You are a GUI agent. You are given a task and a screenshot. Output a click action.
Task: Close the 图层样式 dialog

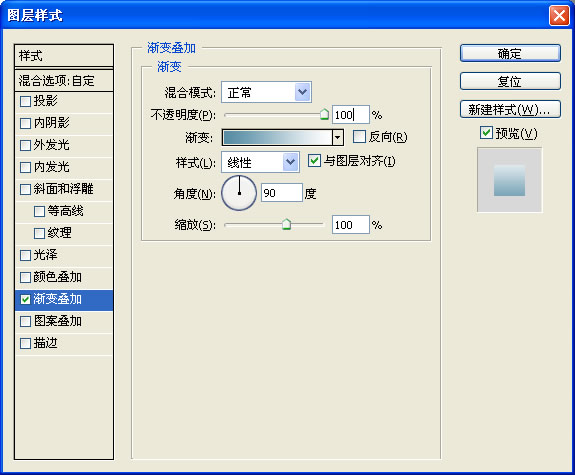click(x=559, y=16)
